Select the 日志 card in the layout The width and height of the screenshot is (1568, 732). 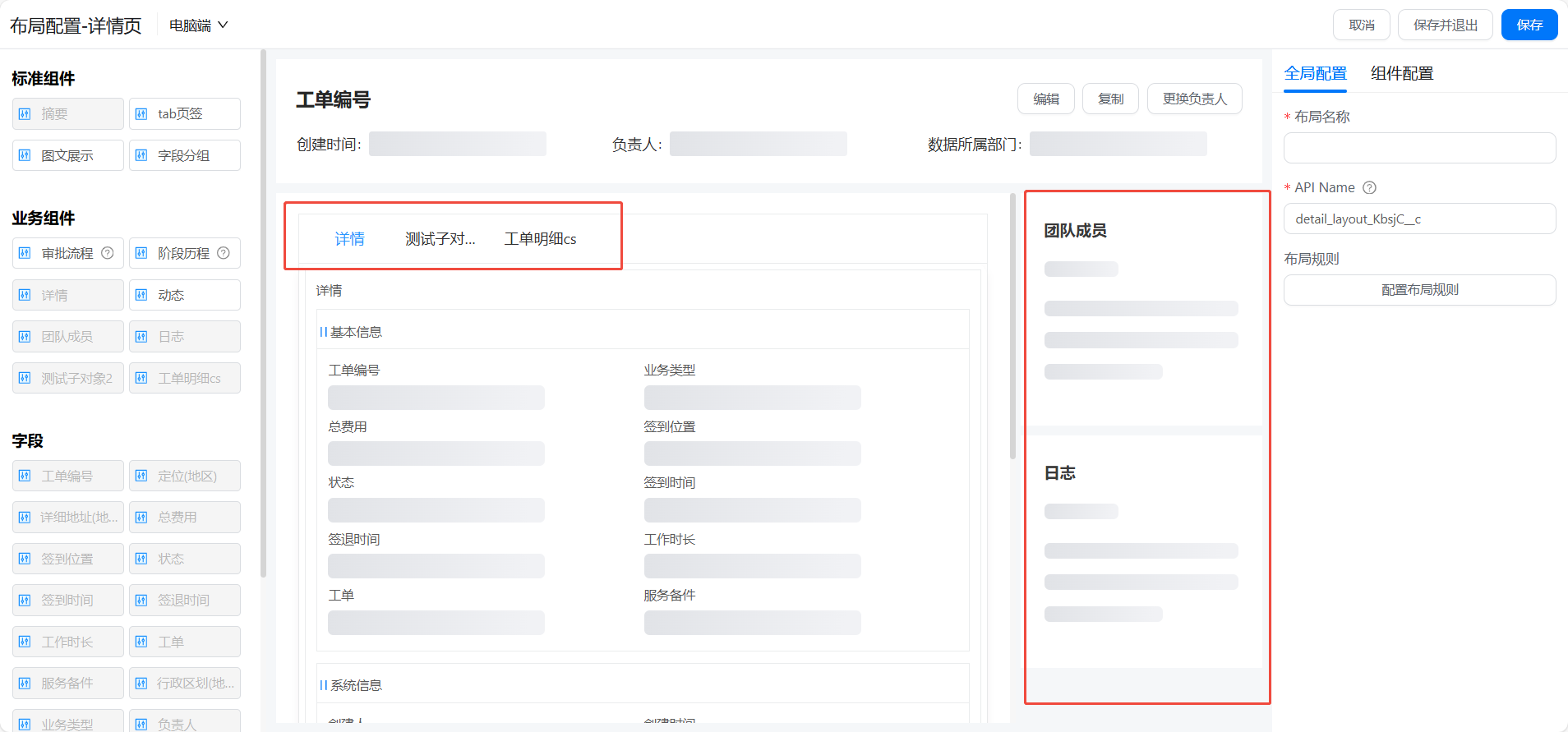[1143, 551]
